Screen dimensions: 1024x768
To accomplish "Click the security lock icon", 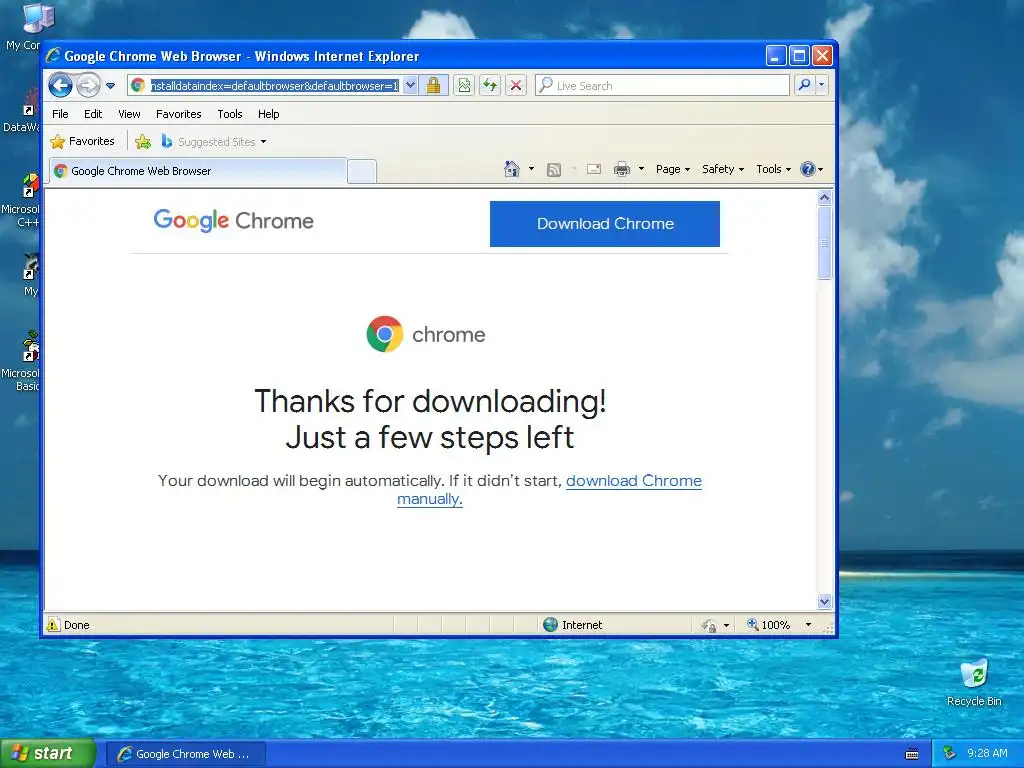I will (434, 86).
